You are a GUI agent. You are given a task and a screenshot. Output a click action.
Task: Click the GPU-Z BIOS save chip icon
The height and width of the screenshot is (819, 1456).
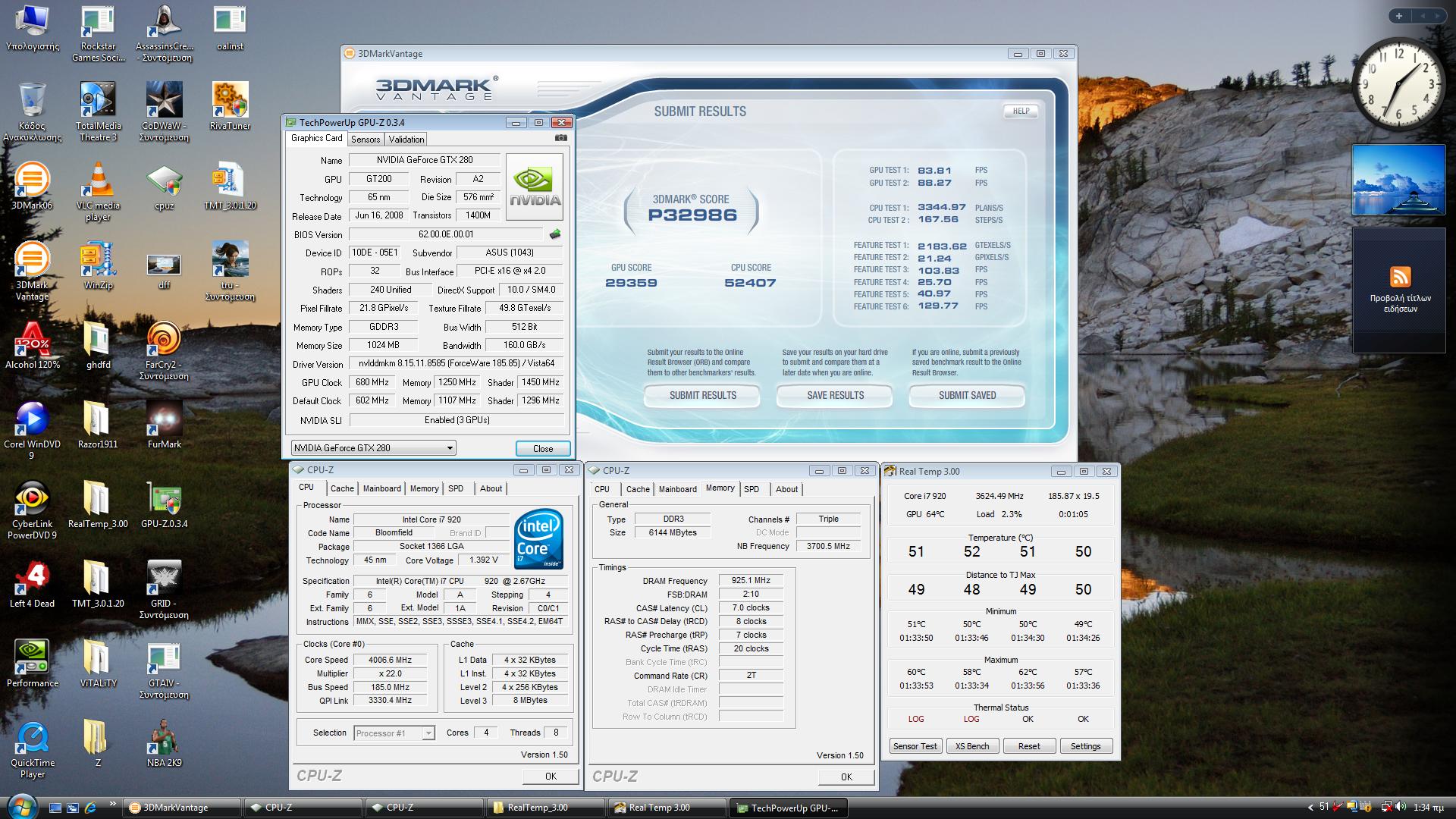click(555, 234)
